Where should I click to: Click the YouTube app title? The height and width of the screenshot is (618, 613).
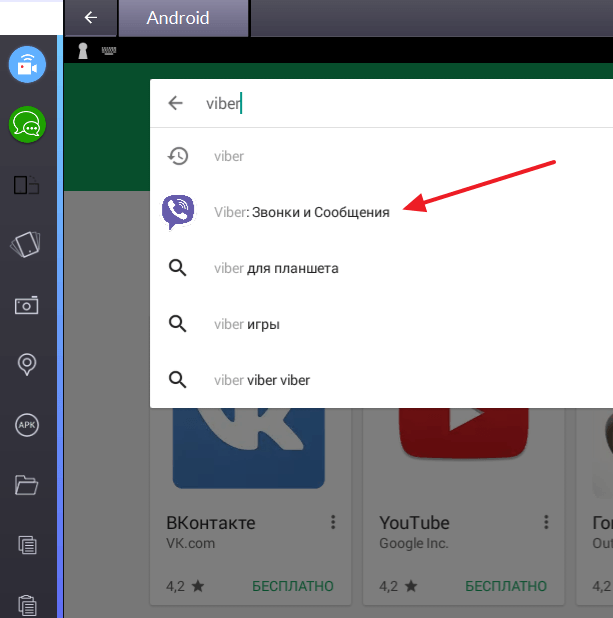414,523
